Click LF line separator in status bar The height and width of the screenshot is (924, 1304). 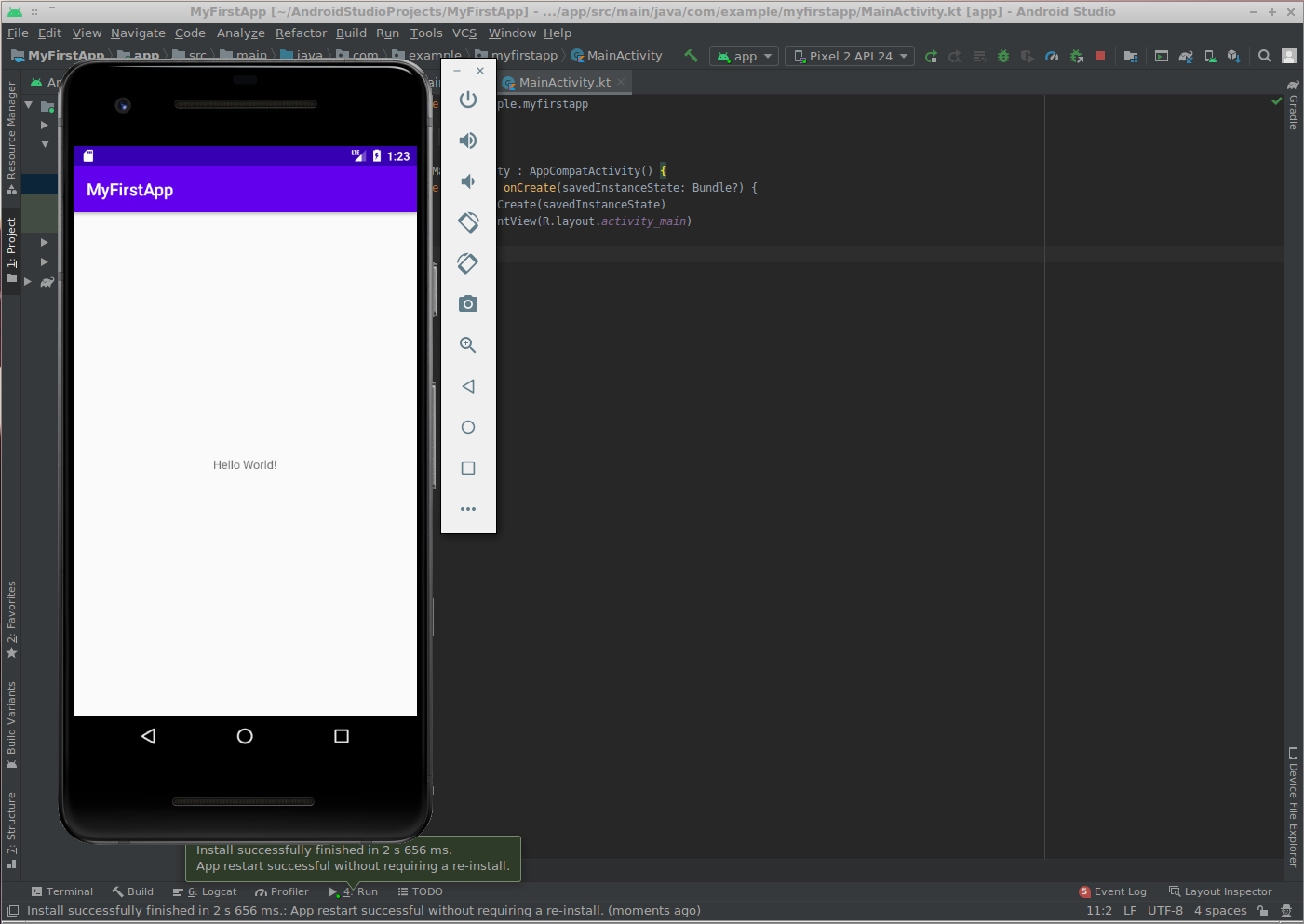coord(1130,911)
